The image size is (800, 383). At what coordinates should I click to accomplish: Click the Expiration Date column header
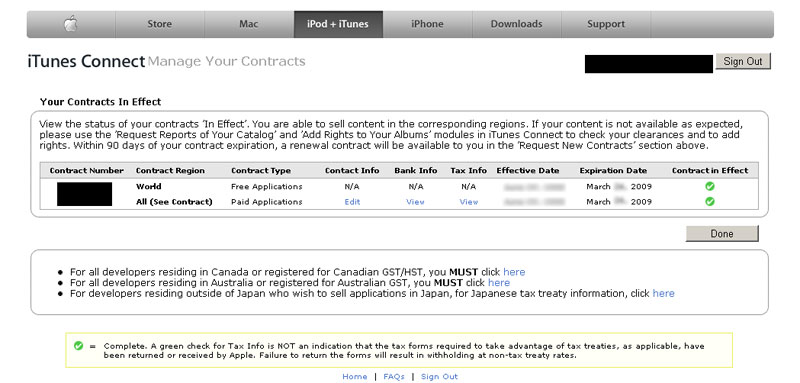click(x=613, y=171)
